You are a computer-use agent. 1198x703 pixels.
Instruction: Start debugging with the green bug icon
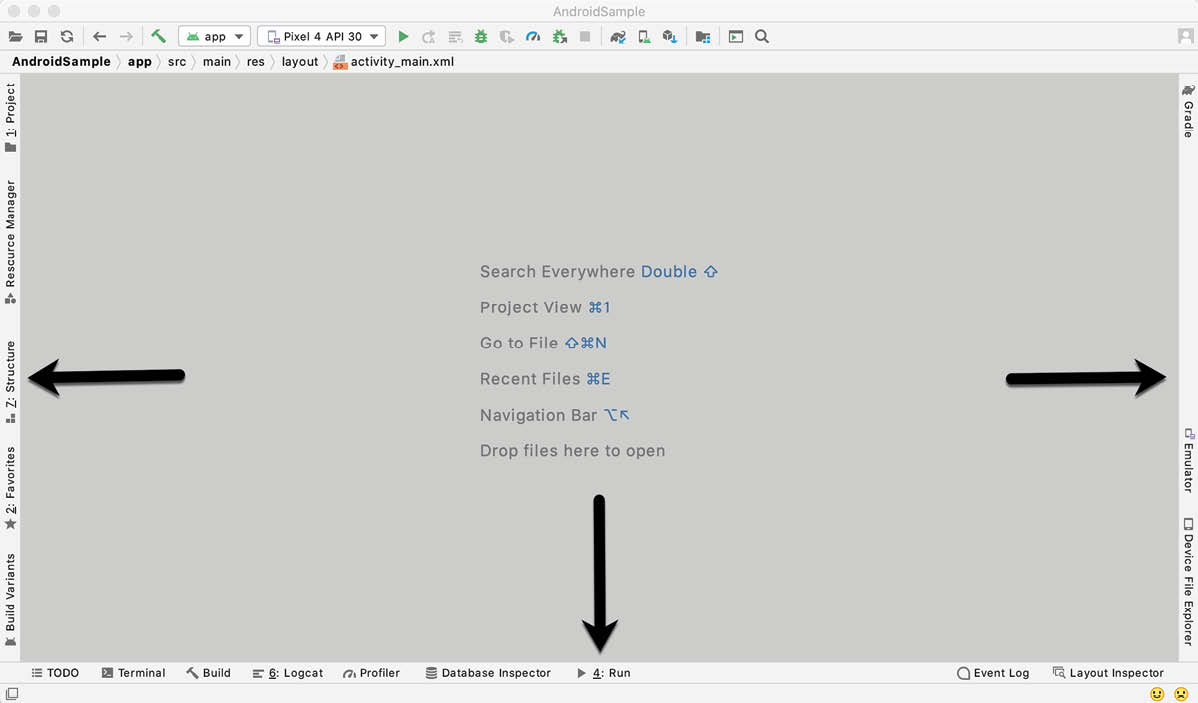pos(481,37)
